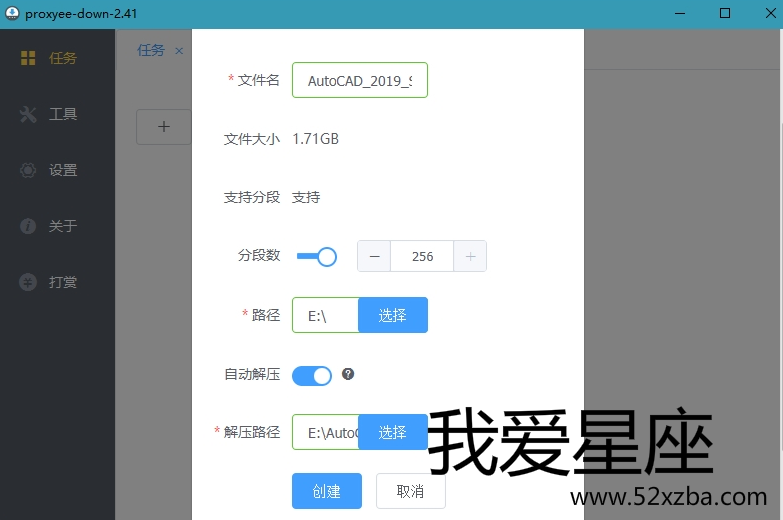783x520 pixels.
Task: Click the 任务 grid icon in sidebar
Action: coord(28,58)
